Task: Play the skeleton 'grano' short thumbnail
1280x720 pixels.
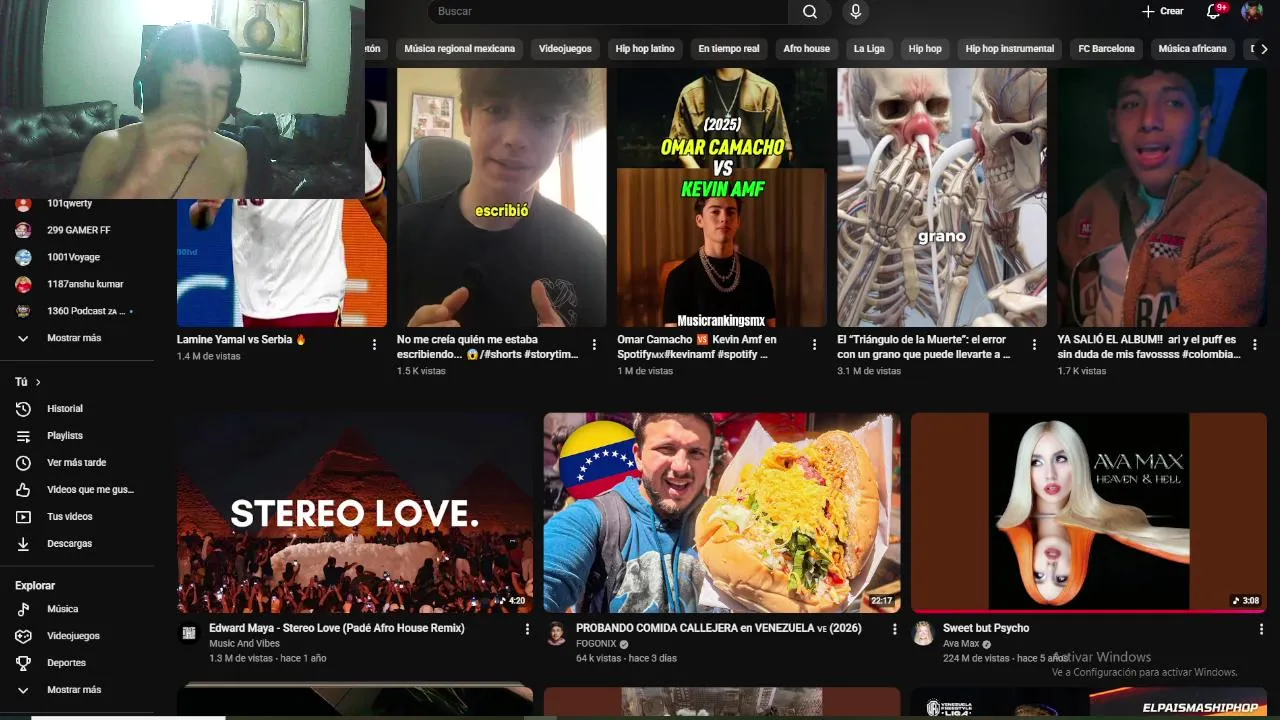Action: [x=941, y=197]
